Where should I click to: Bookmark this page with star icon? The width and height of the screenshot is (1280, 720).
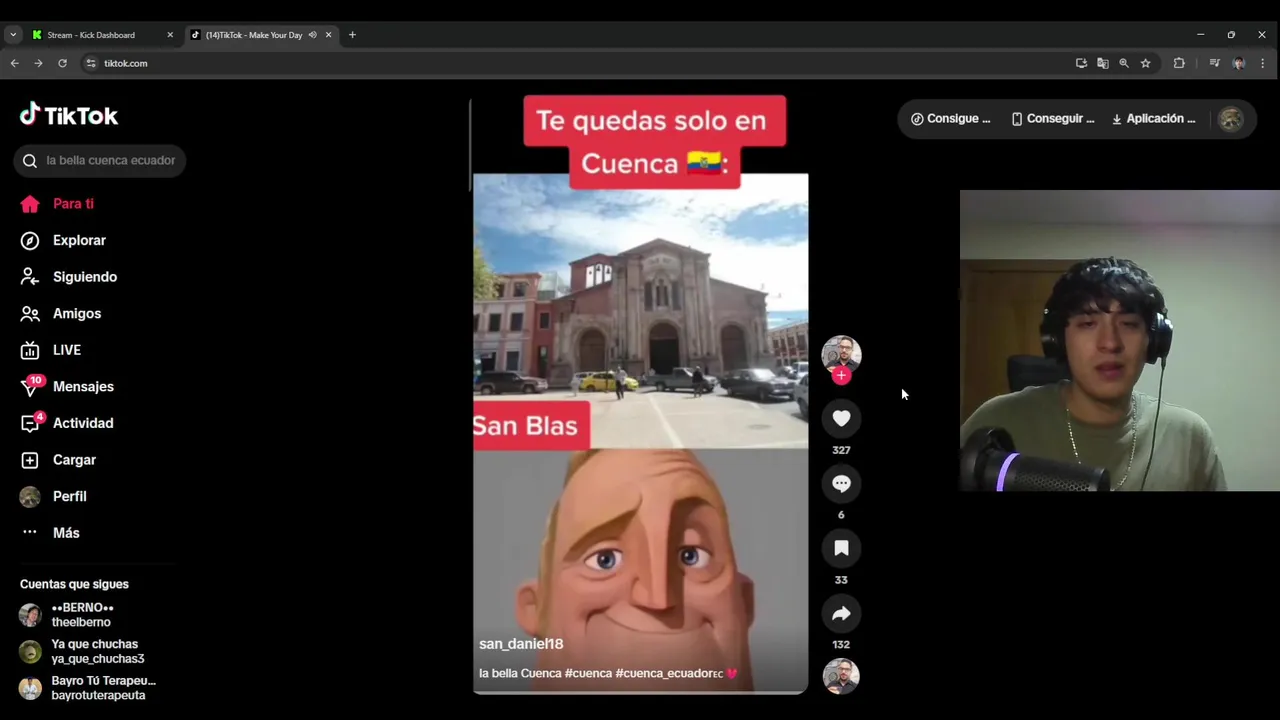(x=1145, y=63)
